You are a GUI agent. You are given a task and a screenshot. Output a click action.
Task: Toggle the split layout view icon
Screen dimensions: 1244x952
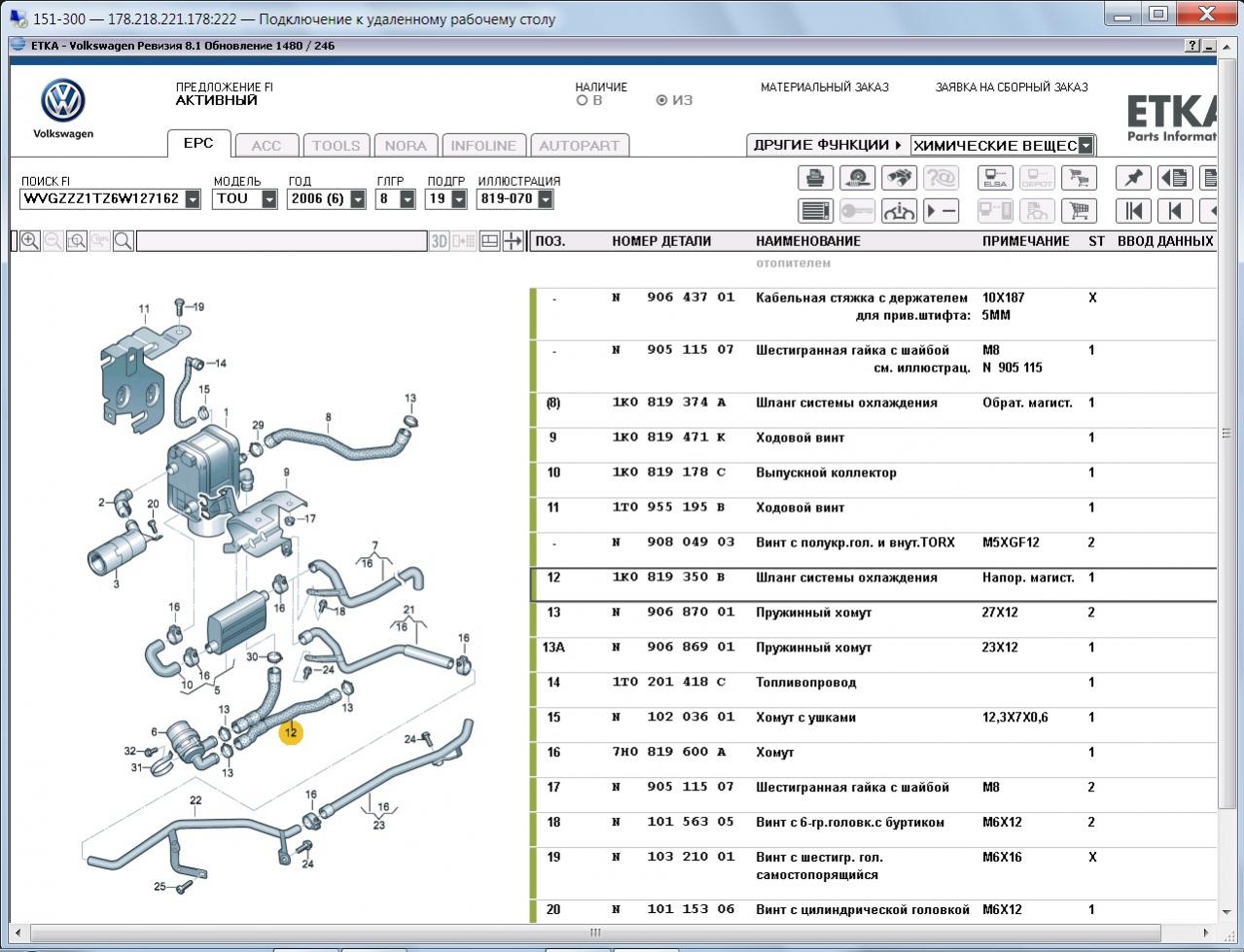click(x=490, y=241)
